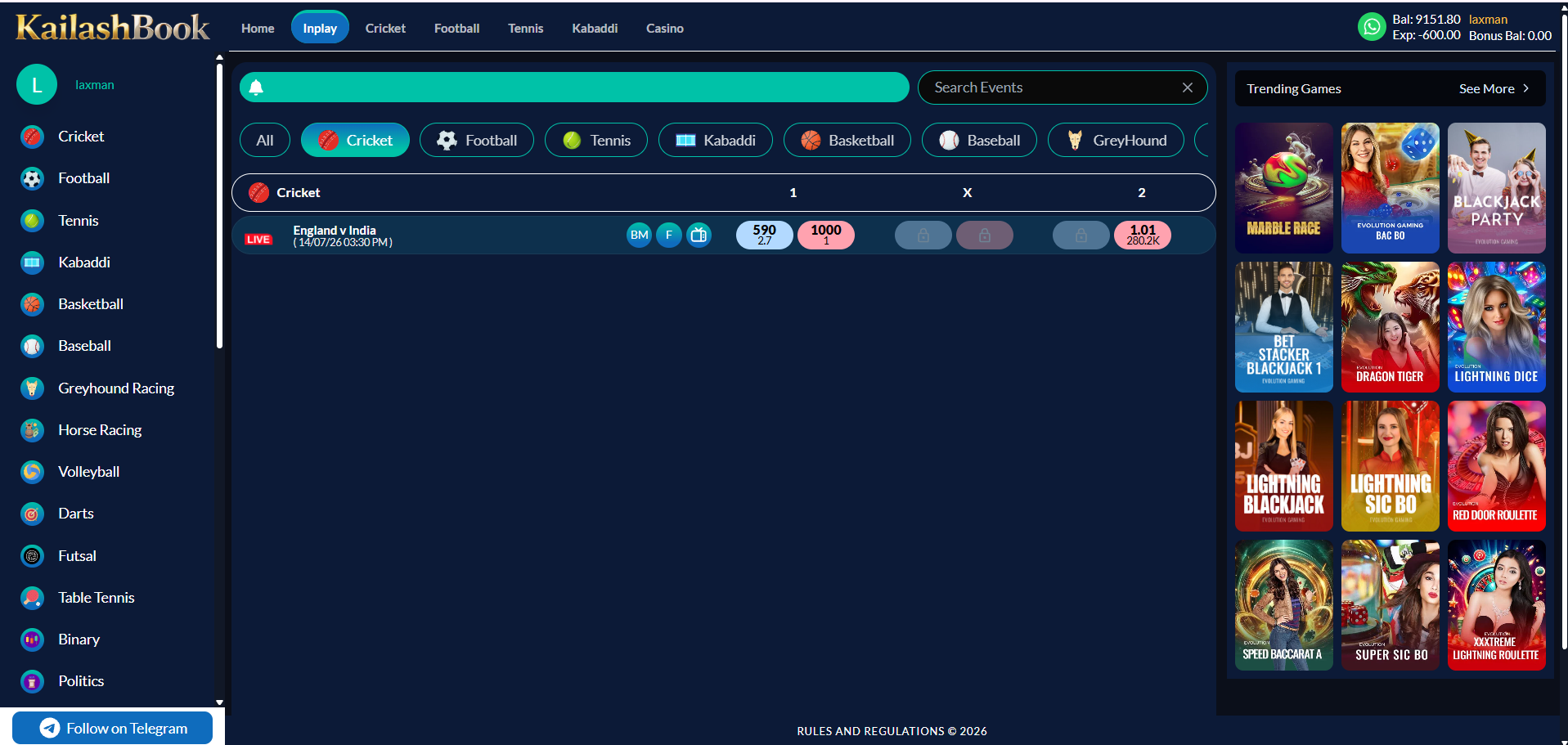
Task: Click lay odds 1000 for England
Action: click(x=826, y=235)
